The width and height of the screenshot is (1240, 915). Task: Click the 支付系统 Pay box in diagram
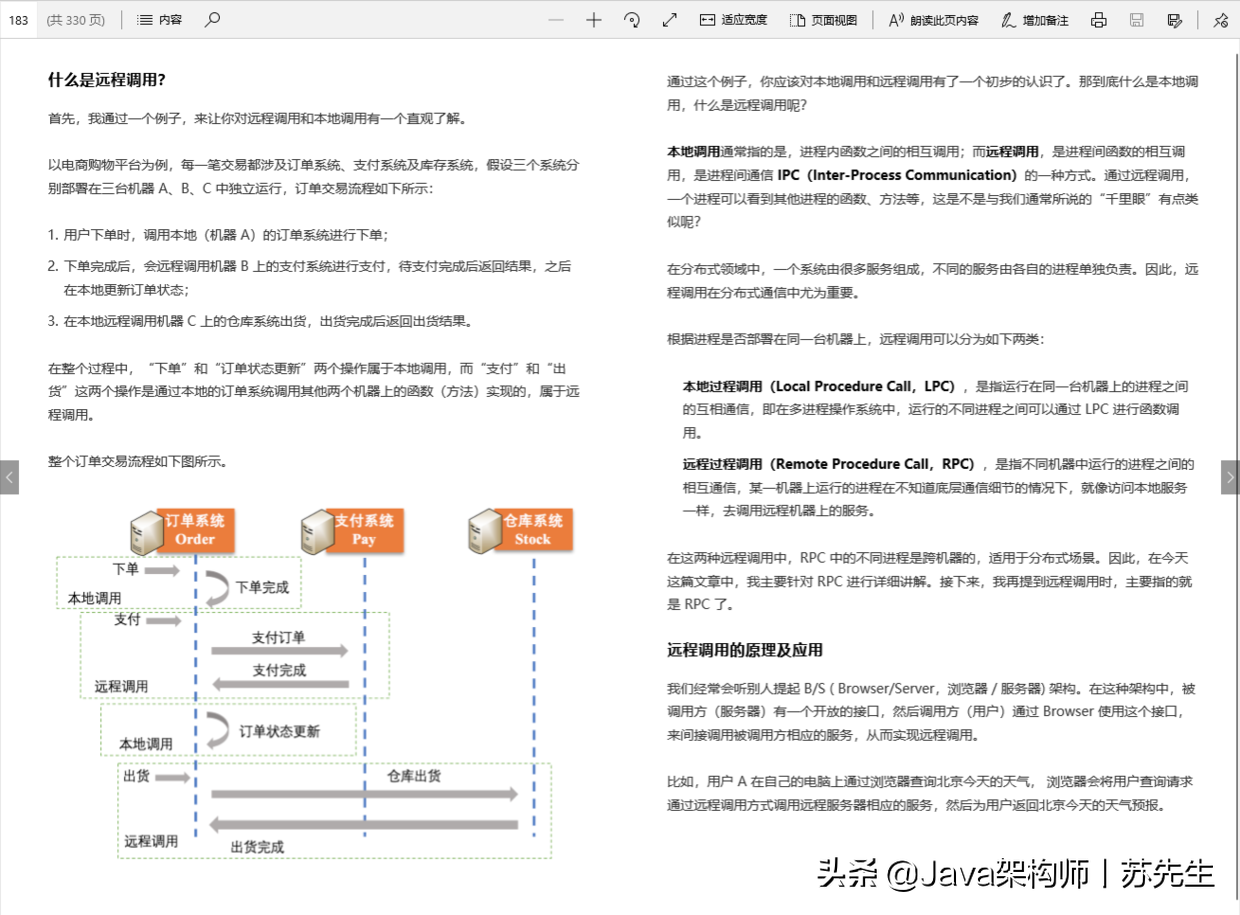[x=364, y=530]
